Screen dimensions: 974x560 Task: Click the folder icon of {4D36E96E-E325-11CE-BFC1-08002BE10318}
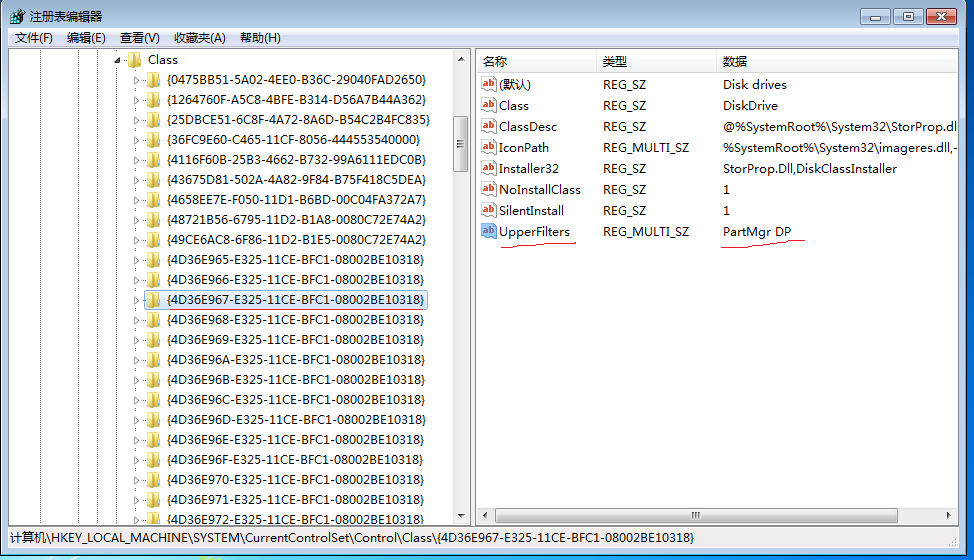click(153, 440)
